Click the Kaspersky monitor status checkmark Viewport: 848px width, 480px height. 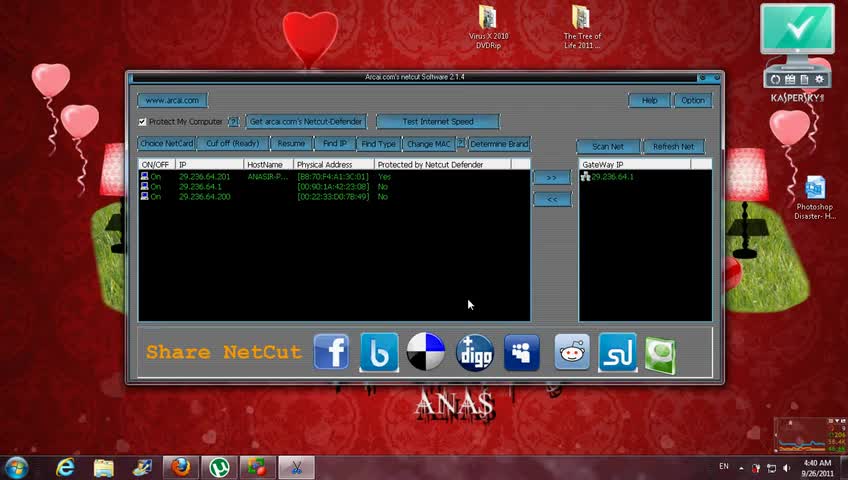pyautogui.click(x=797, y=28)
